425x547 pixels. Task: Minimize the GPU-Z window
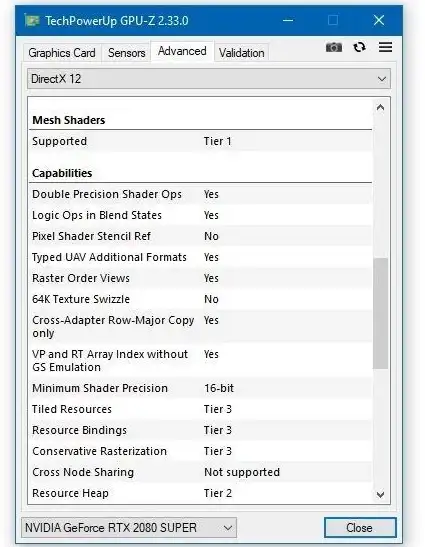(x=288, y=20)
